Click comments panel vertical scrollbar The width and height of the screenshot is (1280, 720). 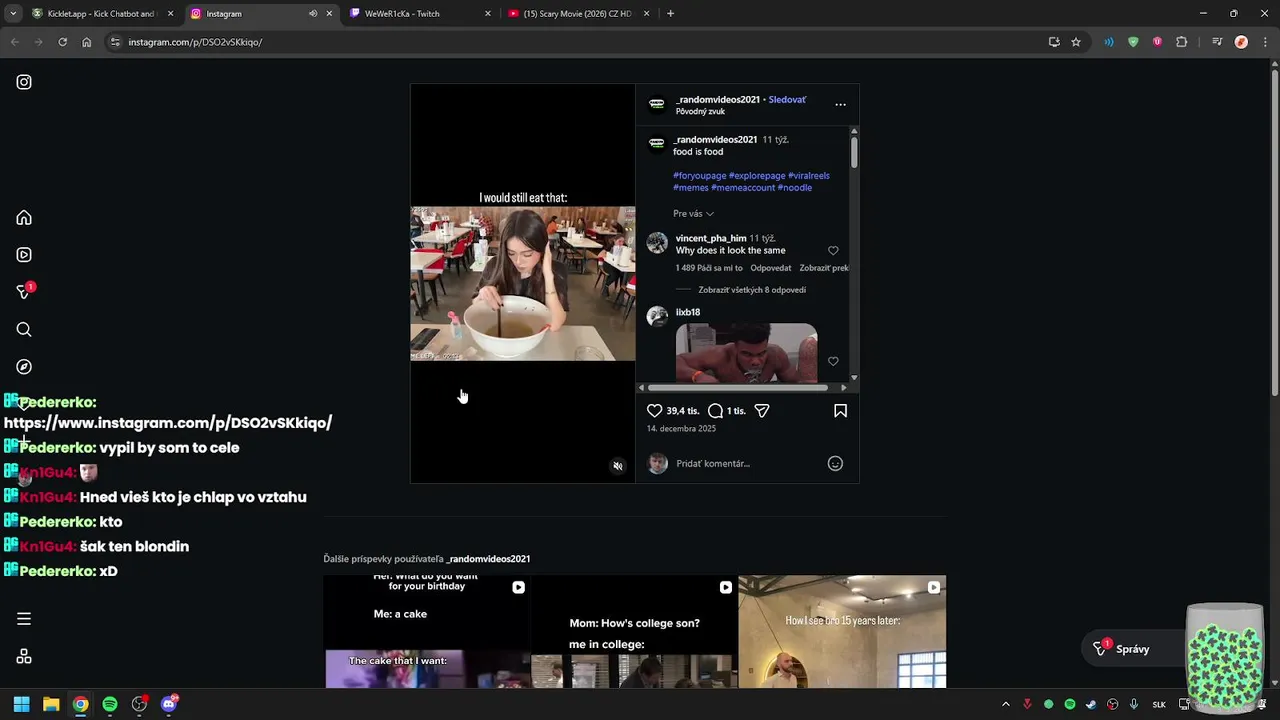[854, 153]
